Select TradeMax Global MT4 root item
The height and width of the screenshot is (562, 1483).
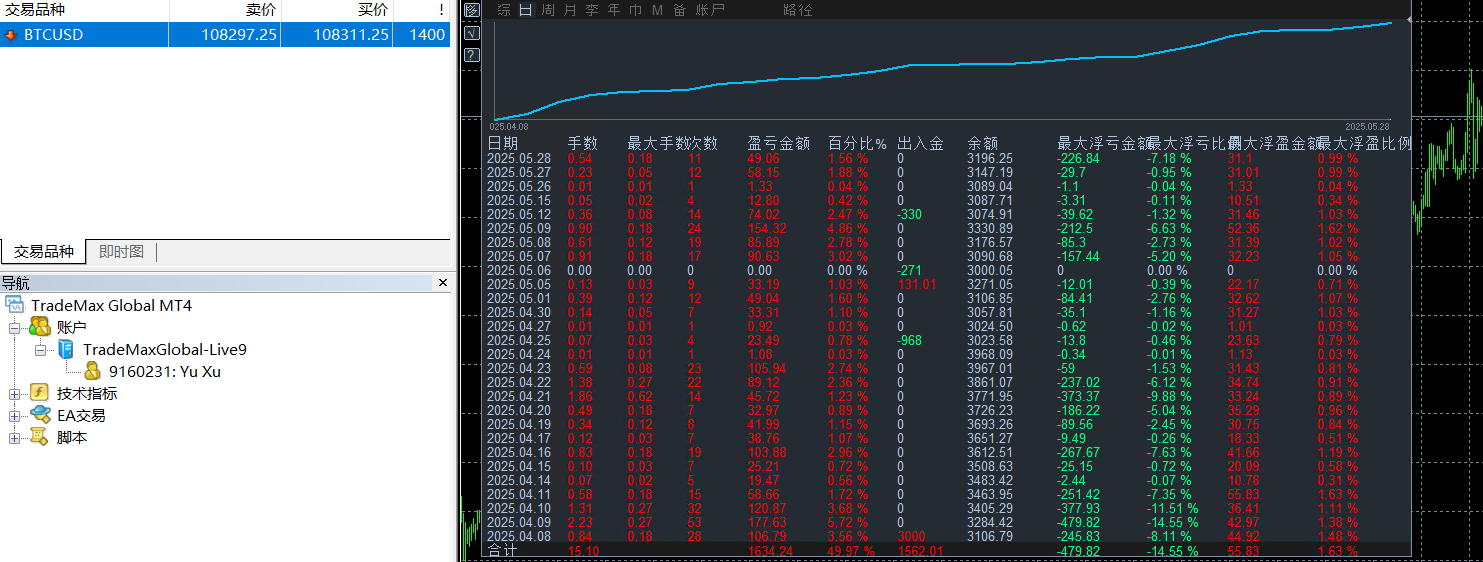click(x=111, y=305)
